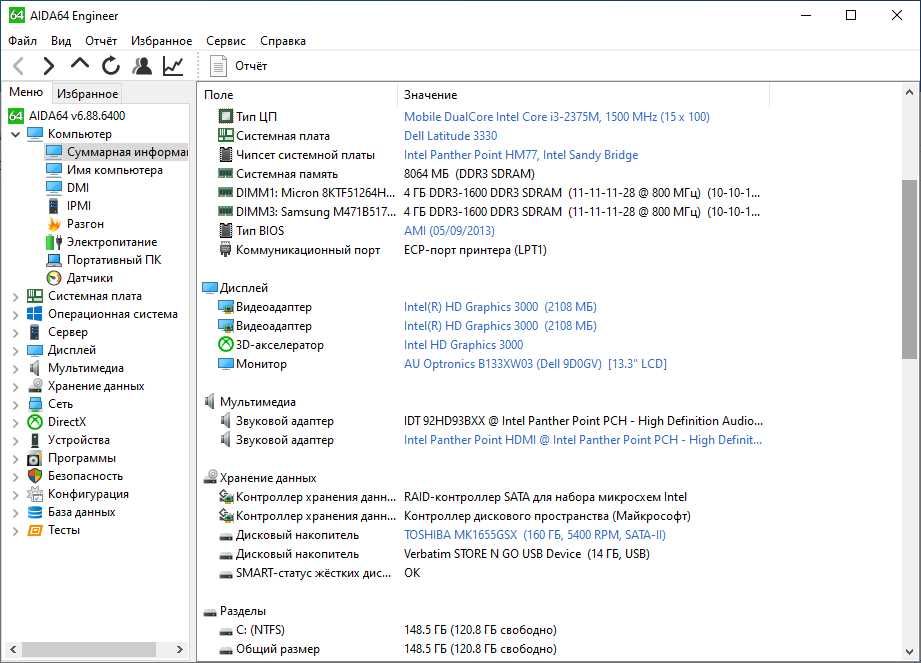921x663 pixels.
Task: Open the Dell Latitude 3330 link
Action: click(450, 136)
